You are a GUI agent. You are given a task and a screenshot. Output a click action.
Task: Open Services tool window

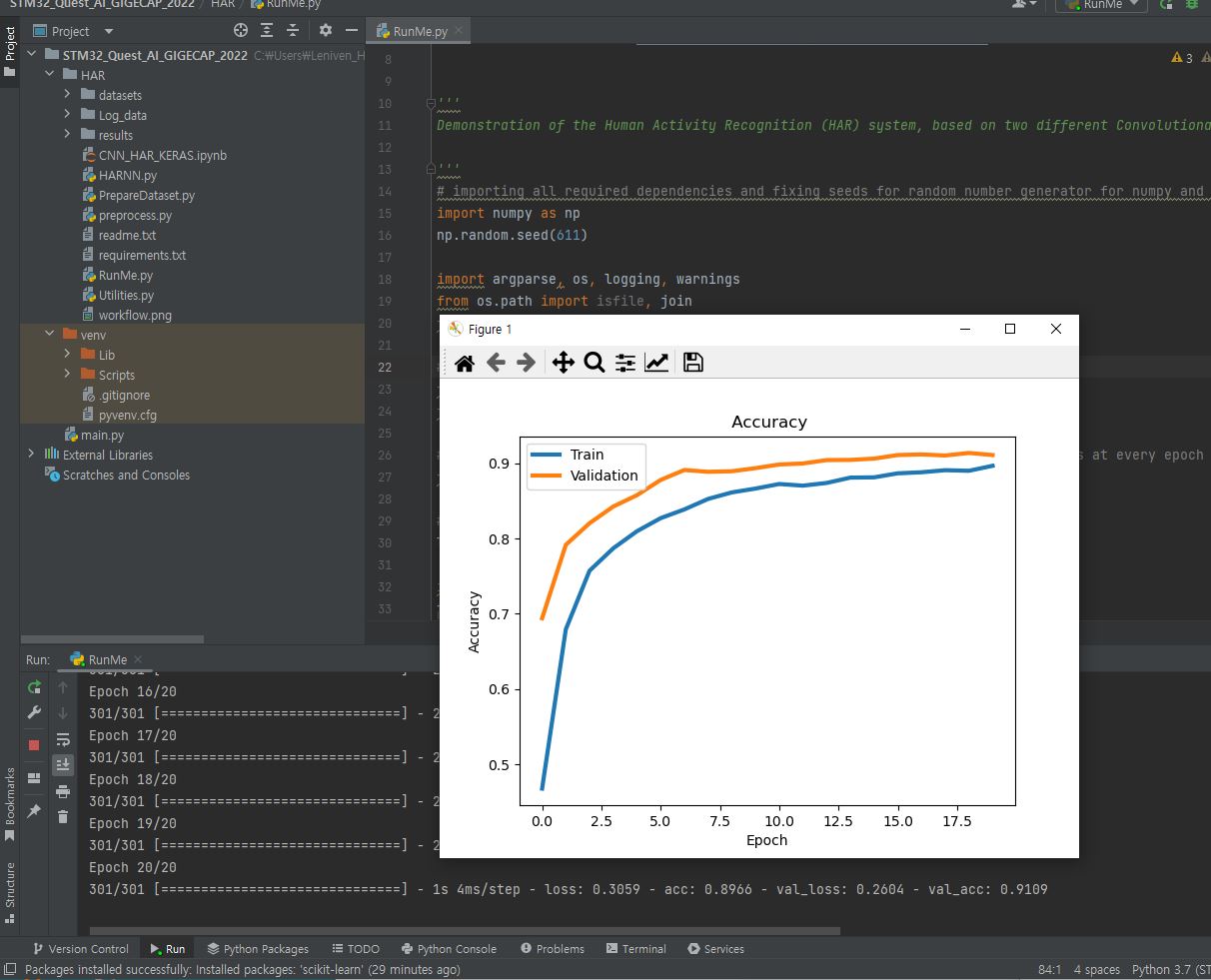point(715,949)
